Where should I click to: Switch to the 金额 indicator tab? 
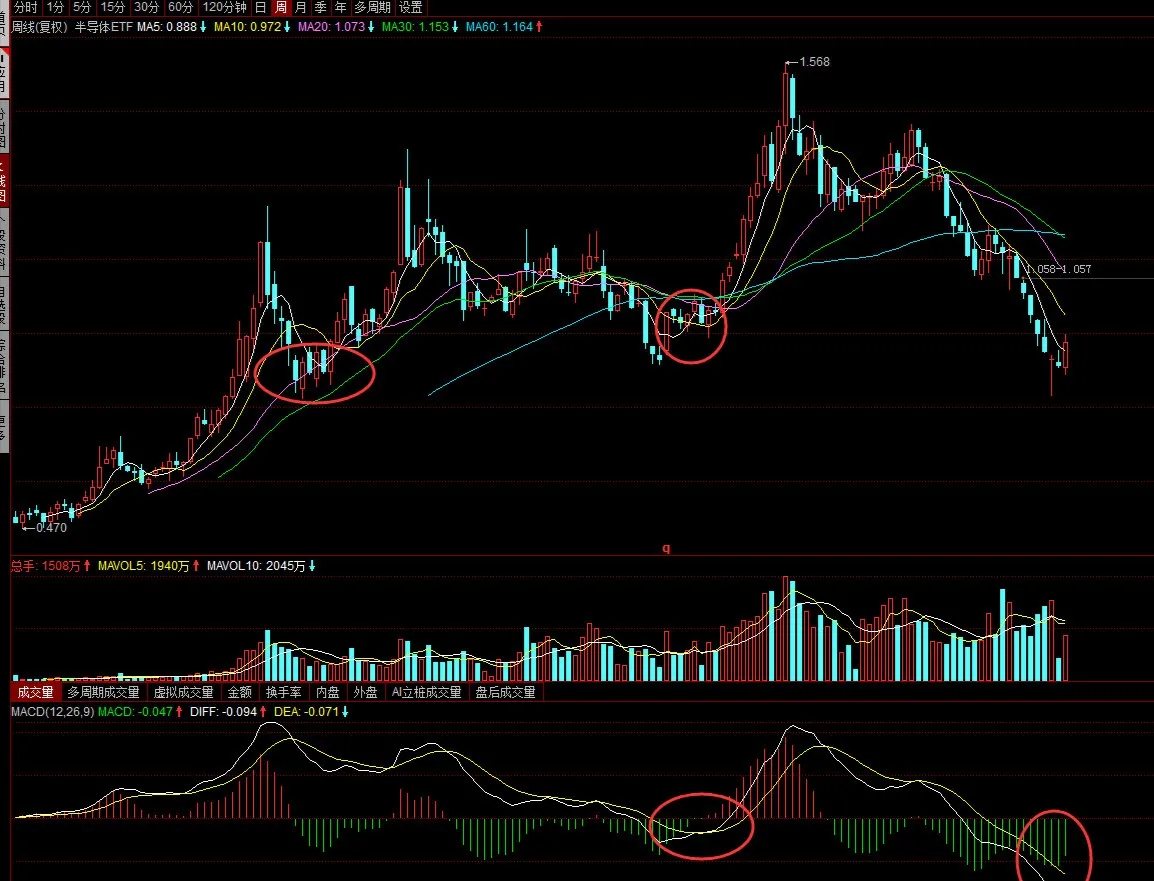tap(239, 692)
